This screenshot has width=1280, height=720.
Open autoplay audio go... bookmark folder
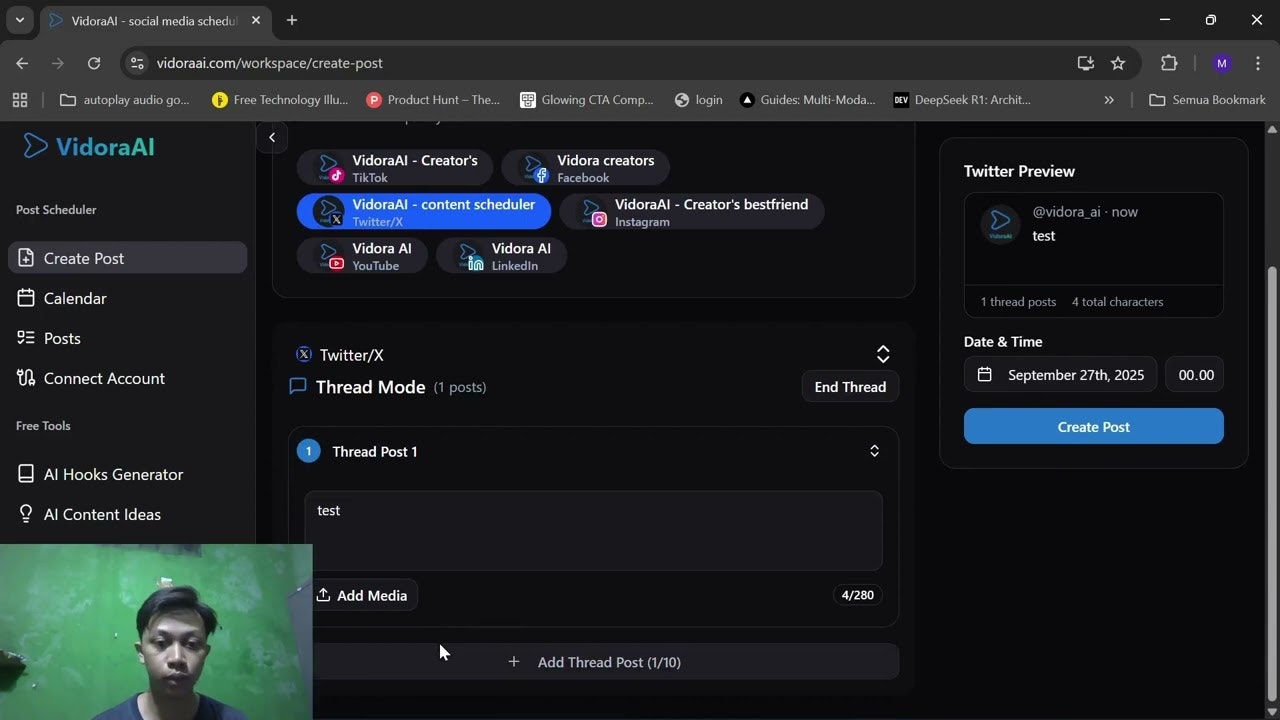[125, 100]
